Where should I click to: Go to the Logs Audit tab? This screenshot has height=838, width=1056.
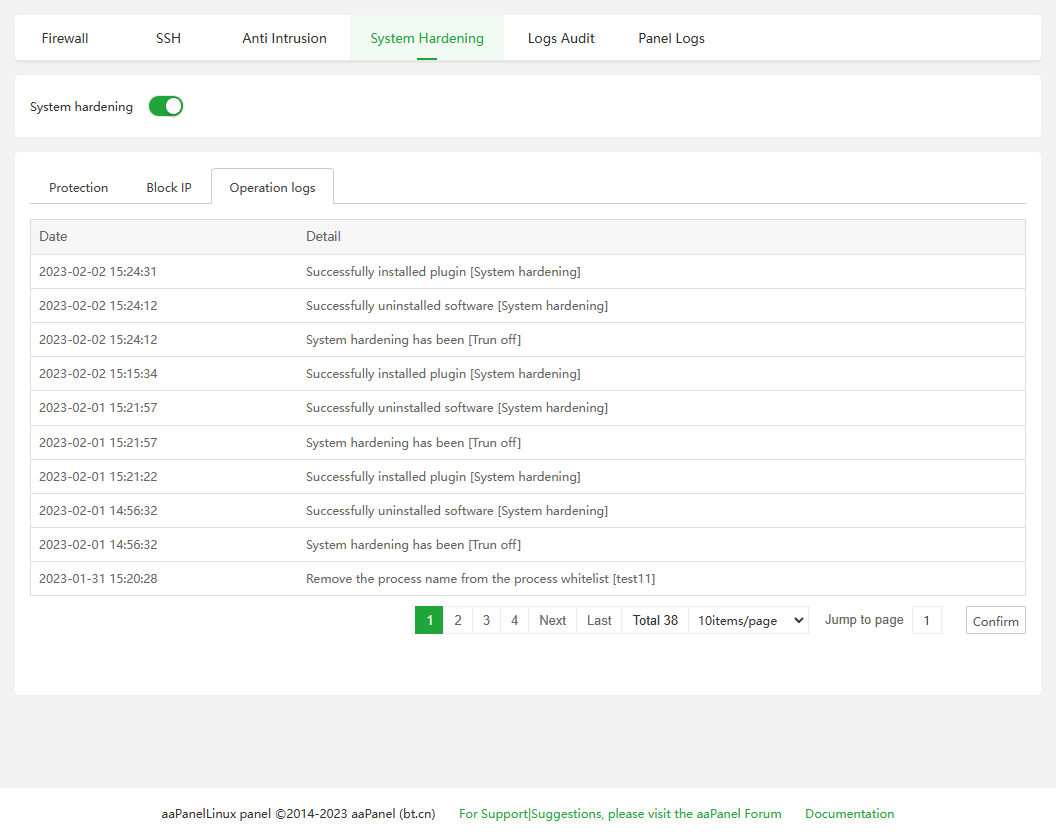[x=561, y=38]
